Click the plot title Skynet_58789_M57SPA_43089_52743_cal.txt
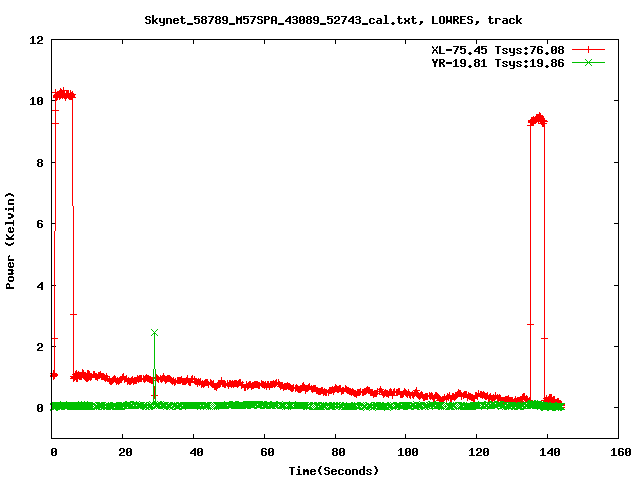Image resolution: width=640 pixels, height=480 pixels. pyautogui.click(x=282, y=20)
